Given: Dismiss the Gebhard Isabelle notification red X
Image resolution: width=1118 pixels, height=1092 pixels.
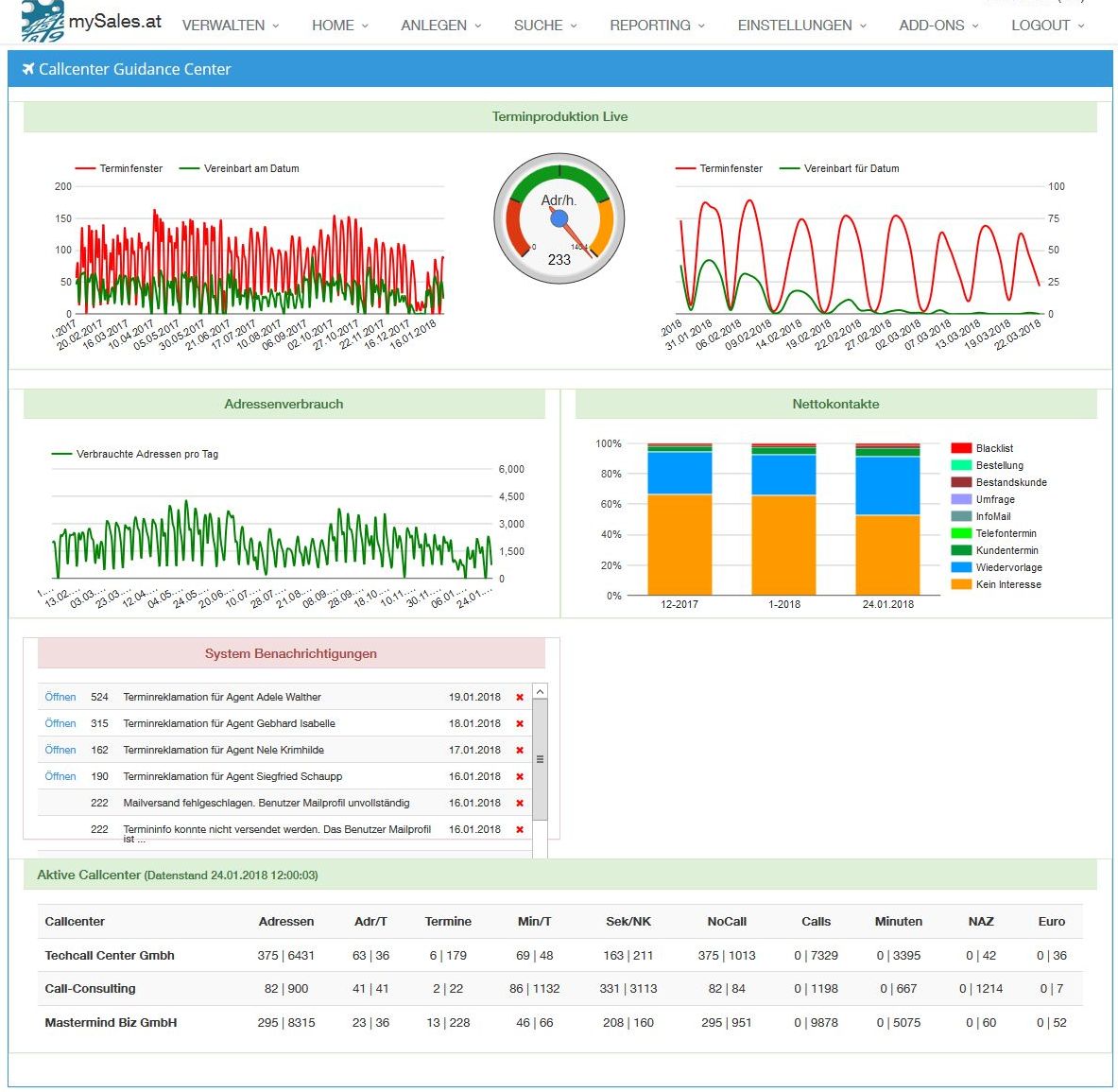Looking at the screenshot, I should point(520,724).
